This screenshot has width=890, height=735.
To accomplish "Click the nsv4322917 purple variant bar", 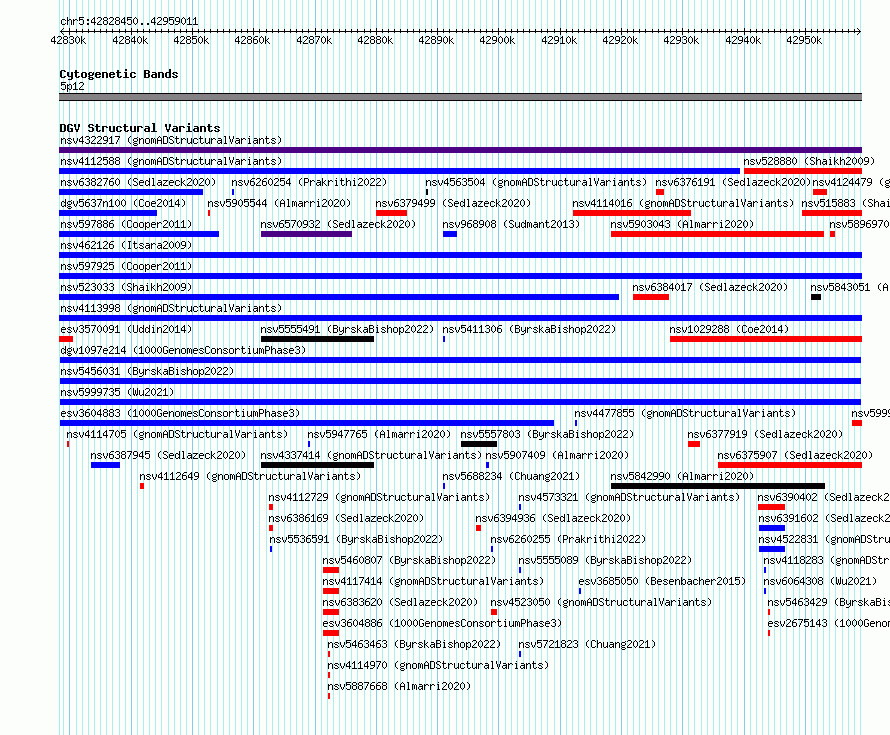I will tap(460, 150).
